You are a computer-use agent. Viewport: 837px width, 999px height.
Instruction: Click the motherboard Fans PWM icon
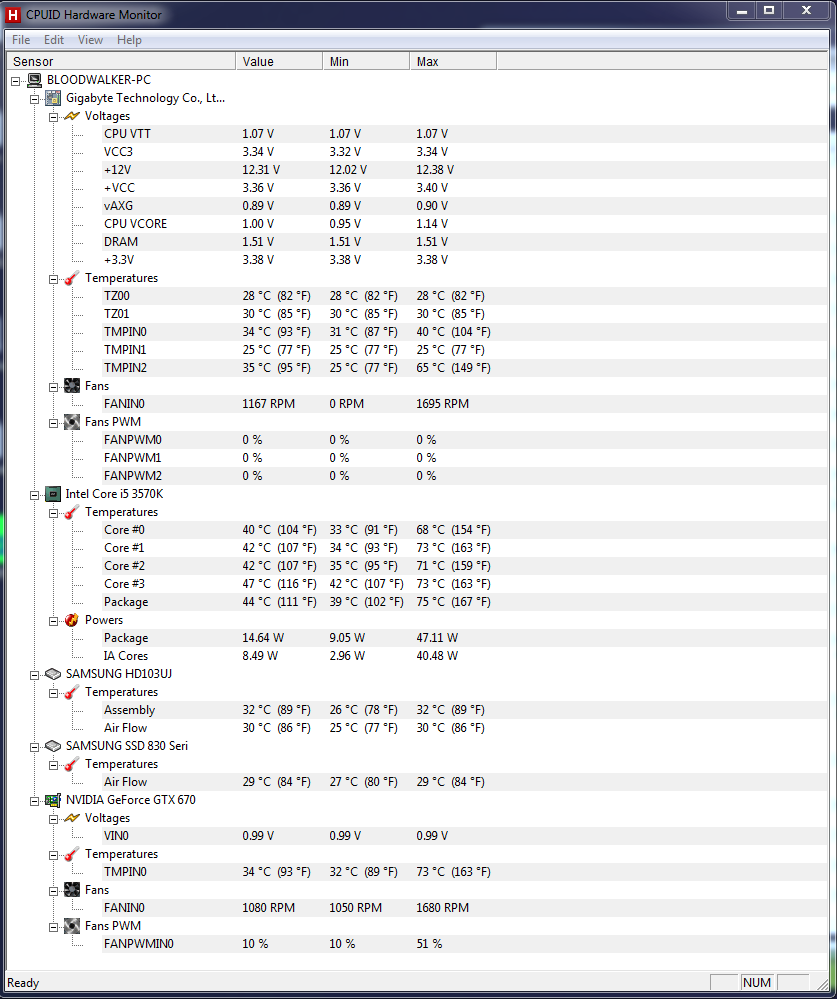pyautogui.click(x=72, y=422)
